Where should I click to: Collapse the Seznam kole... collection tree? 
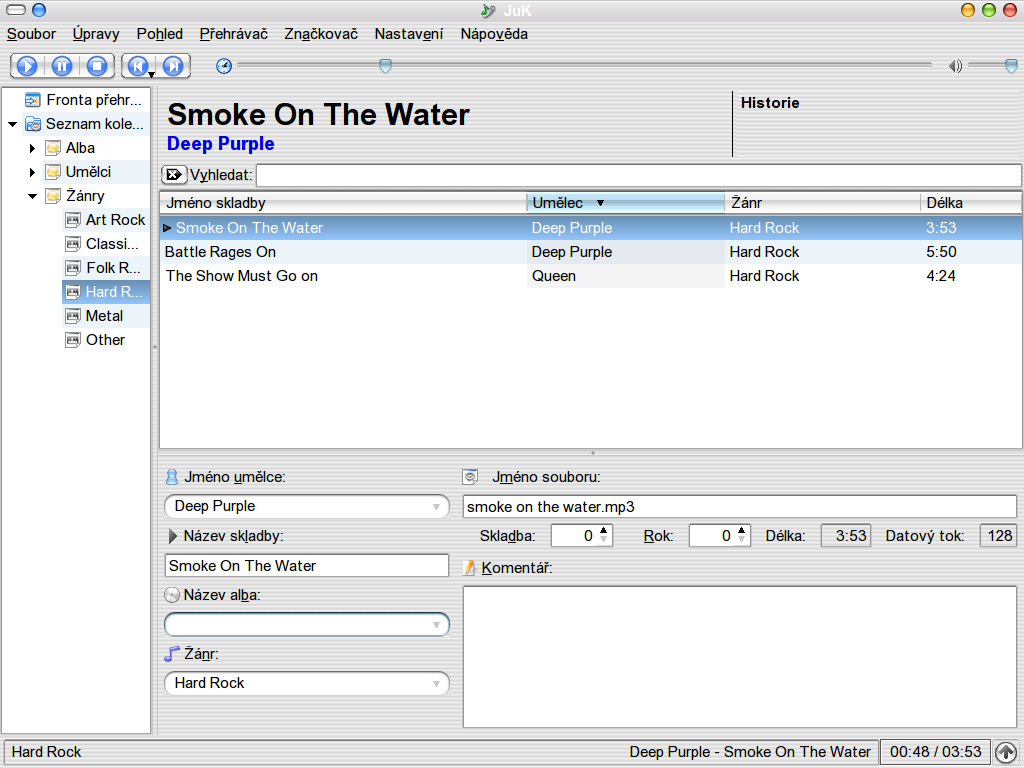[12, 124]
